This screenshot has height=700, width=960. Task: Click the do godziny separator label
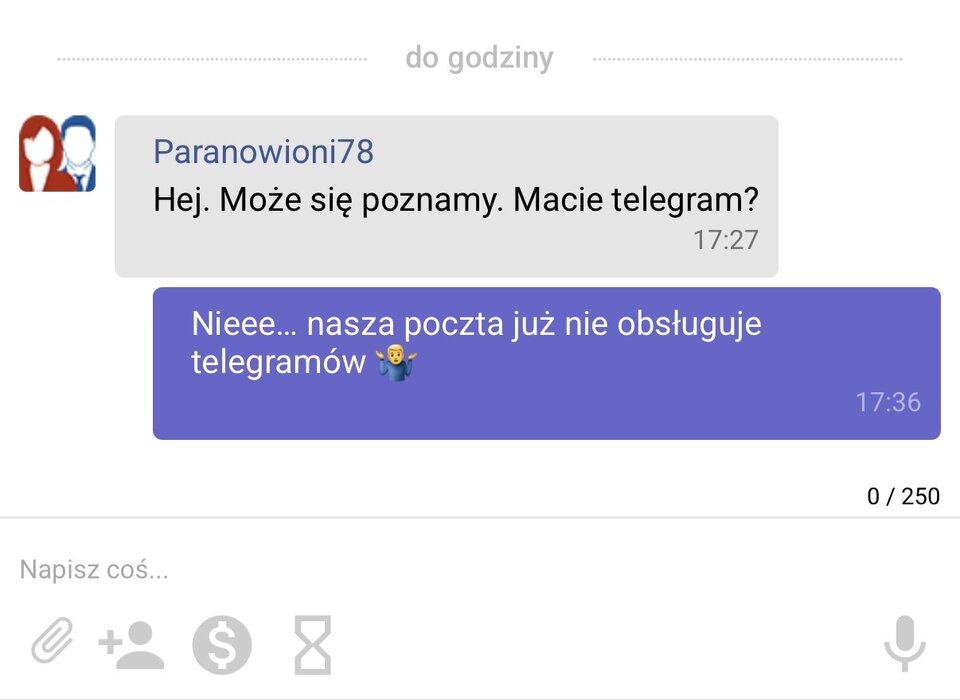pos(479,59)
